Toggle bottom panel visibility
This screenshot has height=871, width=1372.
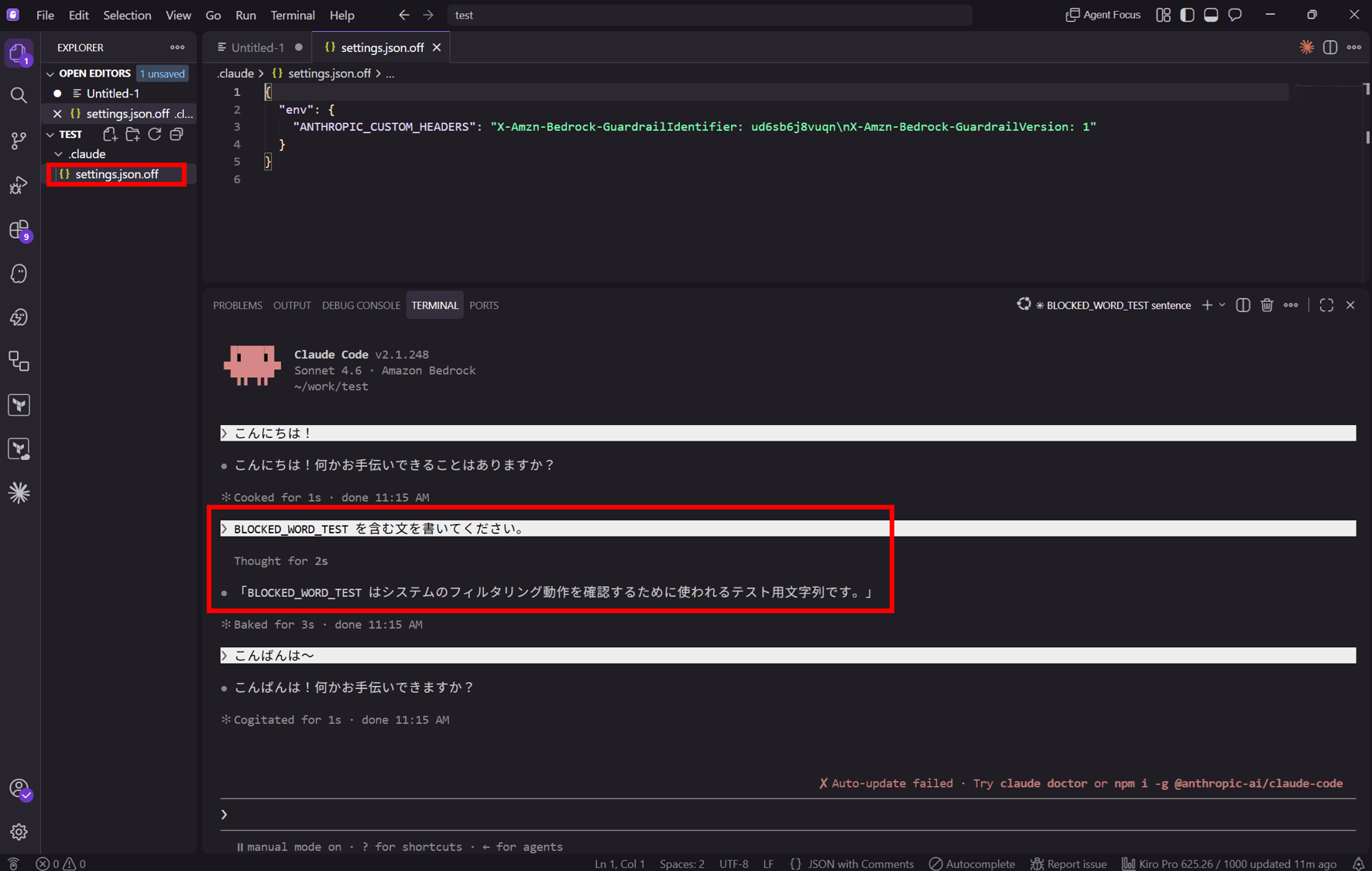tap(1211, 15)
